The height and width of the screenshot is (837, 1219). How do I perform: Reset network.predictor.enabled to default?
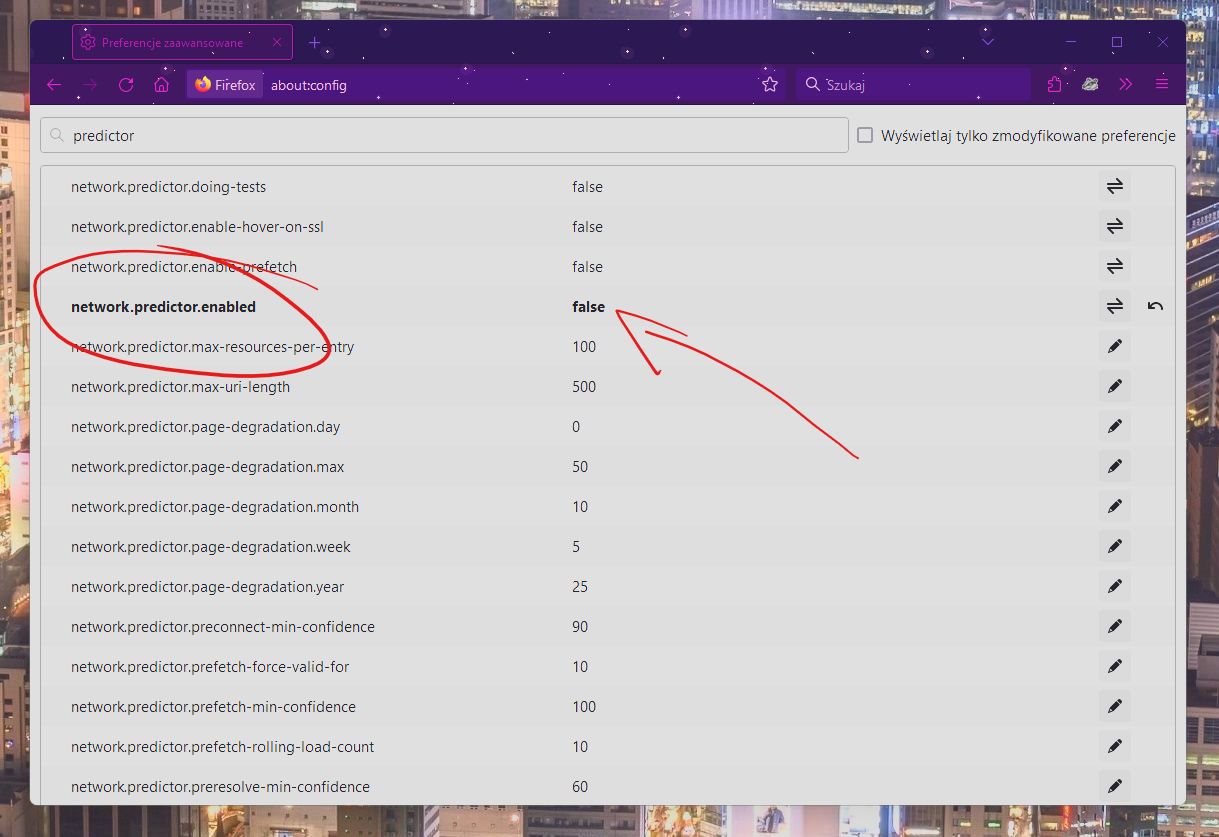[1155, 307]
